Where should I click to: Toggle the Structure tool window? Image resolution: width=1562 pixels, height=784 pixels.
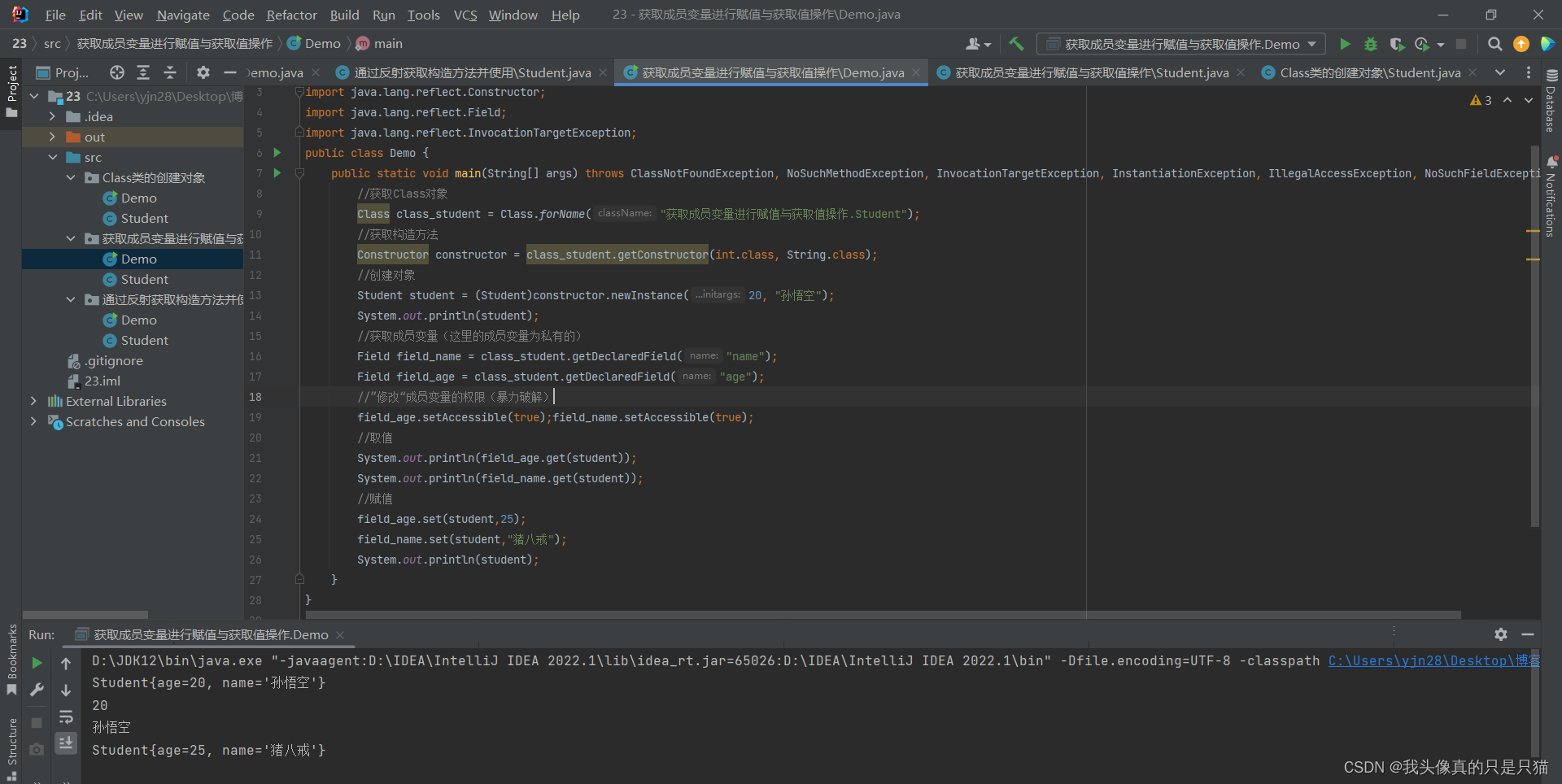(11, 748)
